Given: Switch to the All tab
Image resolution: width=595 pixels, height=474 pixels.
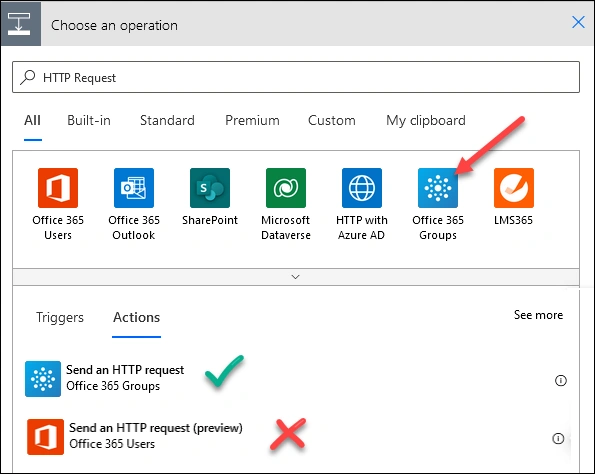Looking at the screenshot, I should pos(32,121).
